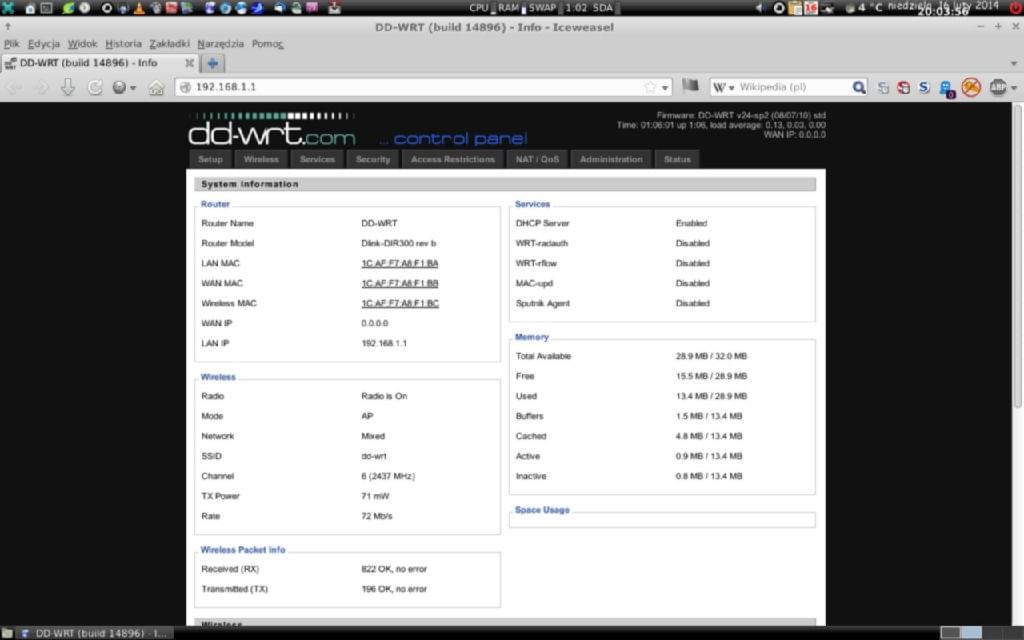The width and height of the screenshot is (1024, 640).
Task: Click the ABP Adblock Plus icon
Action: point(997,87)
